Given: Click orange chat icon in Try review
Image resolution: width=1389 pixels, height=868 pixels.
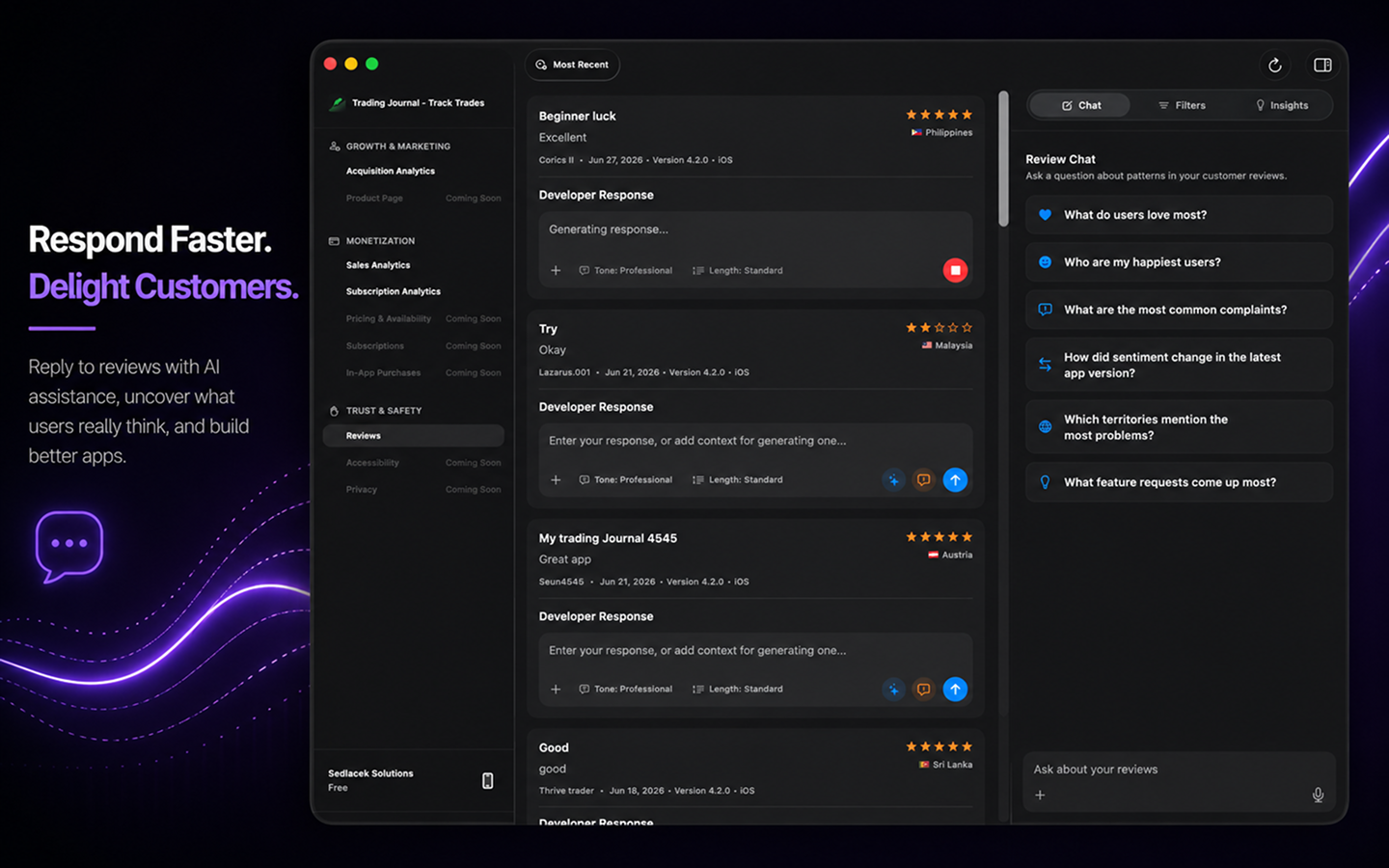Looking at the screenshot, I should [923, 479].
